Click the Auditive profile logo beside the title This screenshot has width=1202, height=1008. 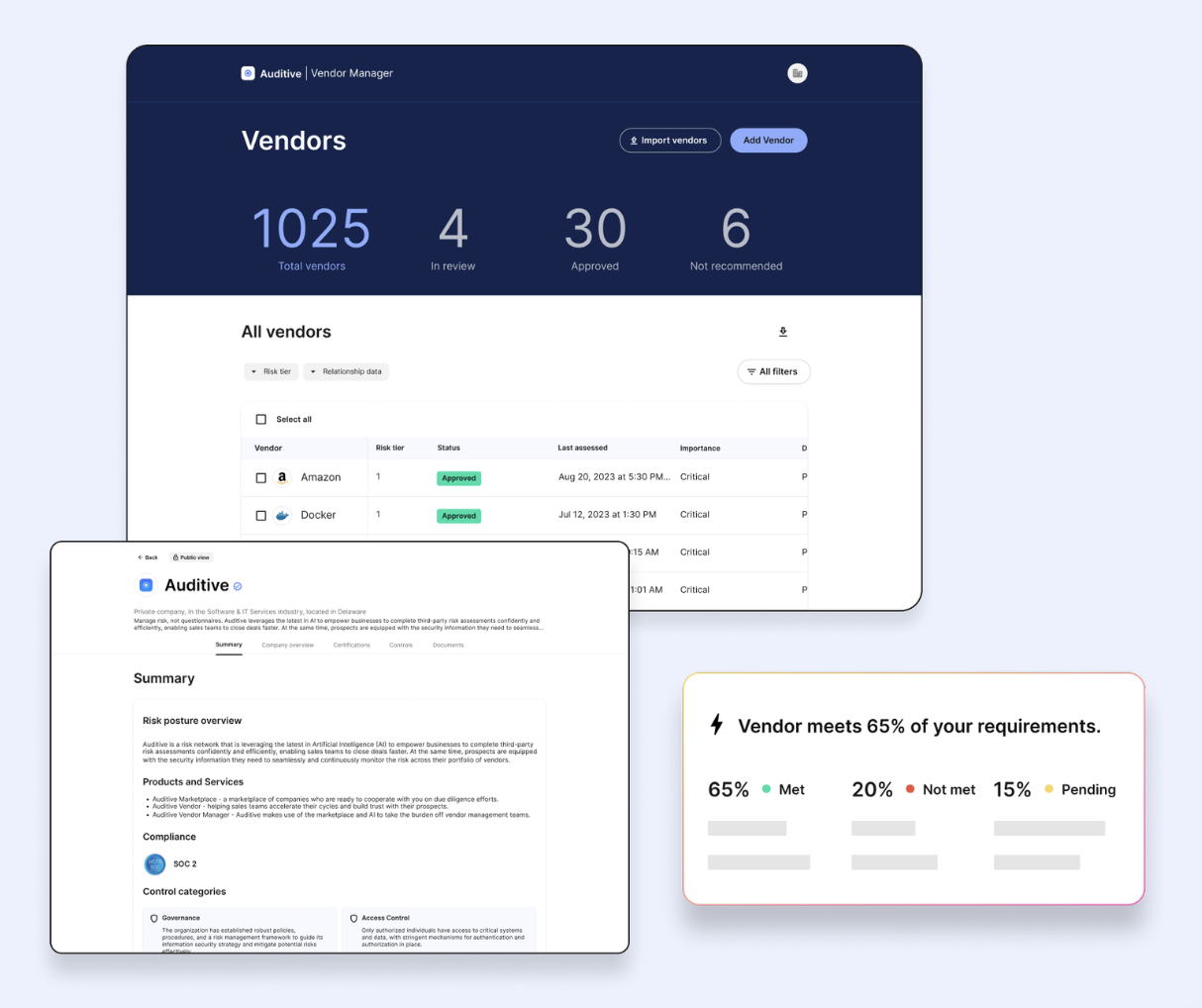pyautogui.click(x=147, y=585)
